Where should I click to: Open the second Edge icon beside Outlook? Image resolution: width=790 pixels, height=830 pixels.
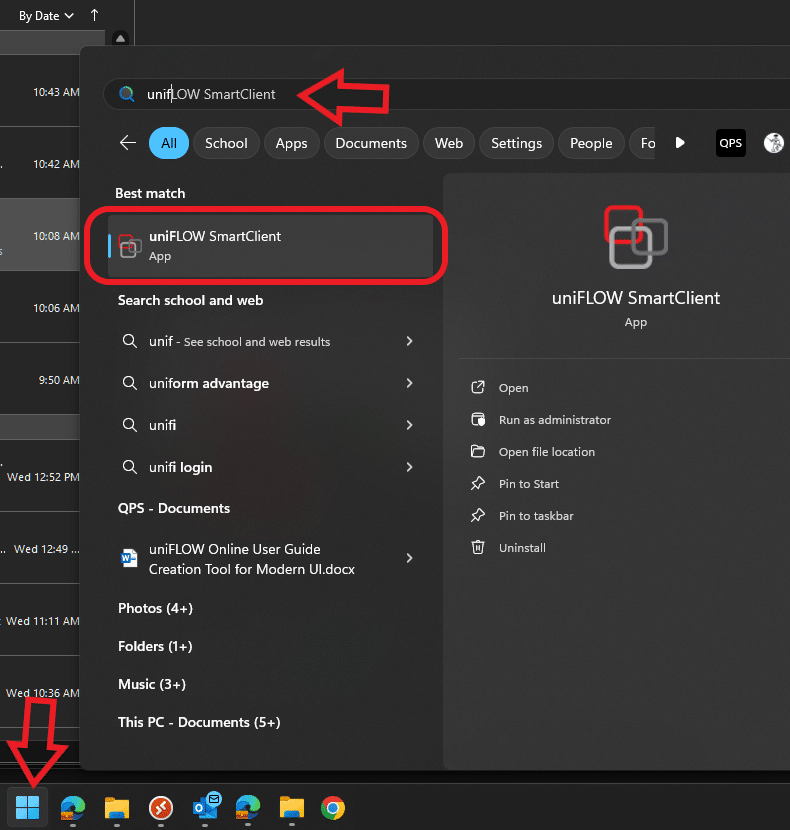[x=248, y=808]
